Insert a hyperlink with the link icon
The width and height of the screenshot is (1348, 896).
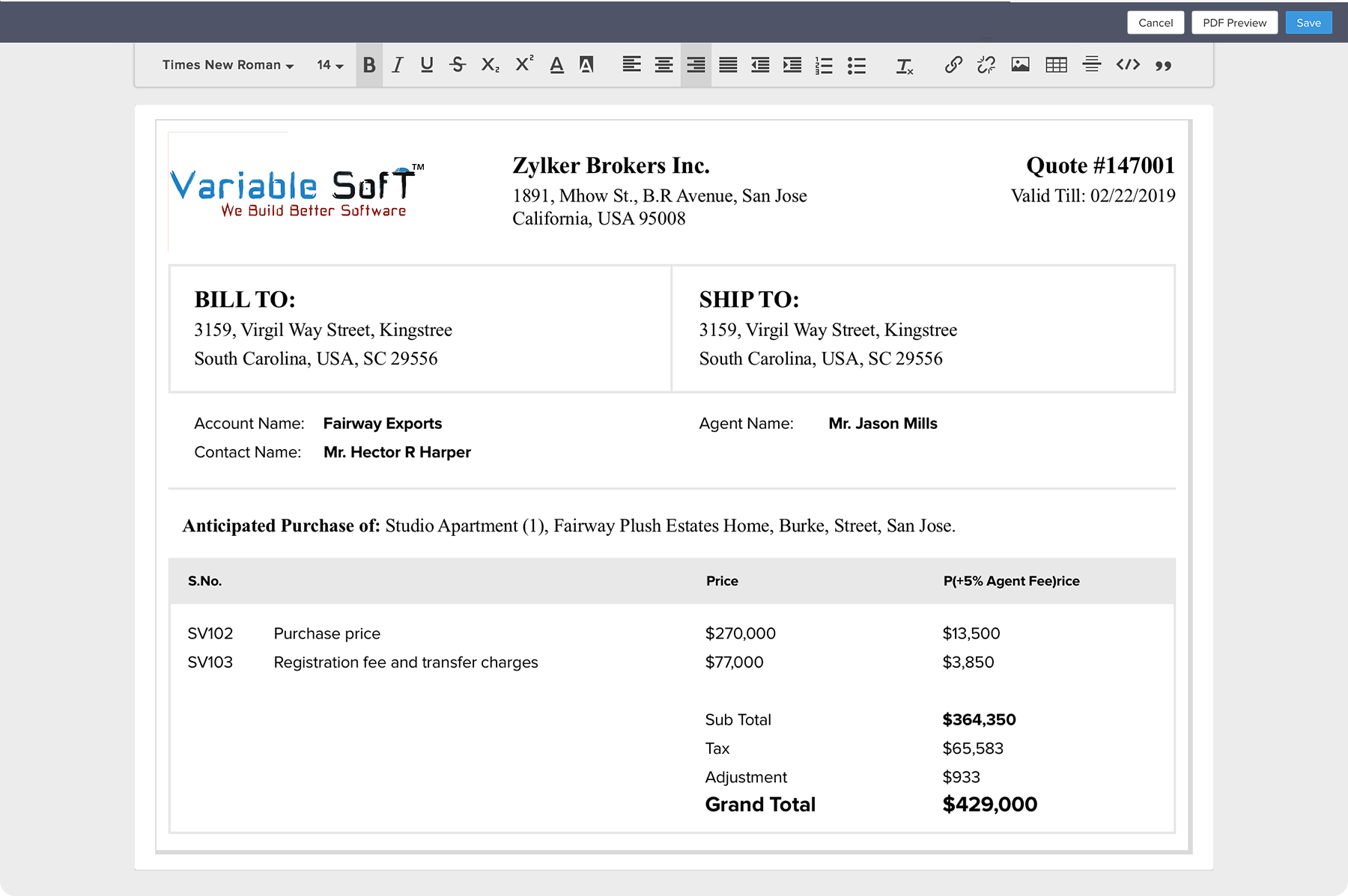tap(953, 65)
